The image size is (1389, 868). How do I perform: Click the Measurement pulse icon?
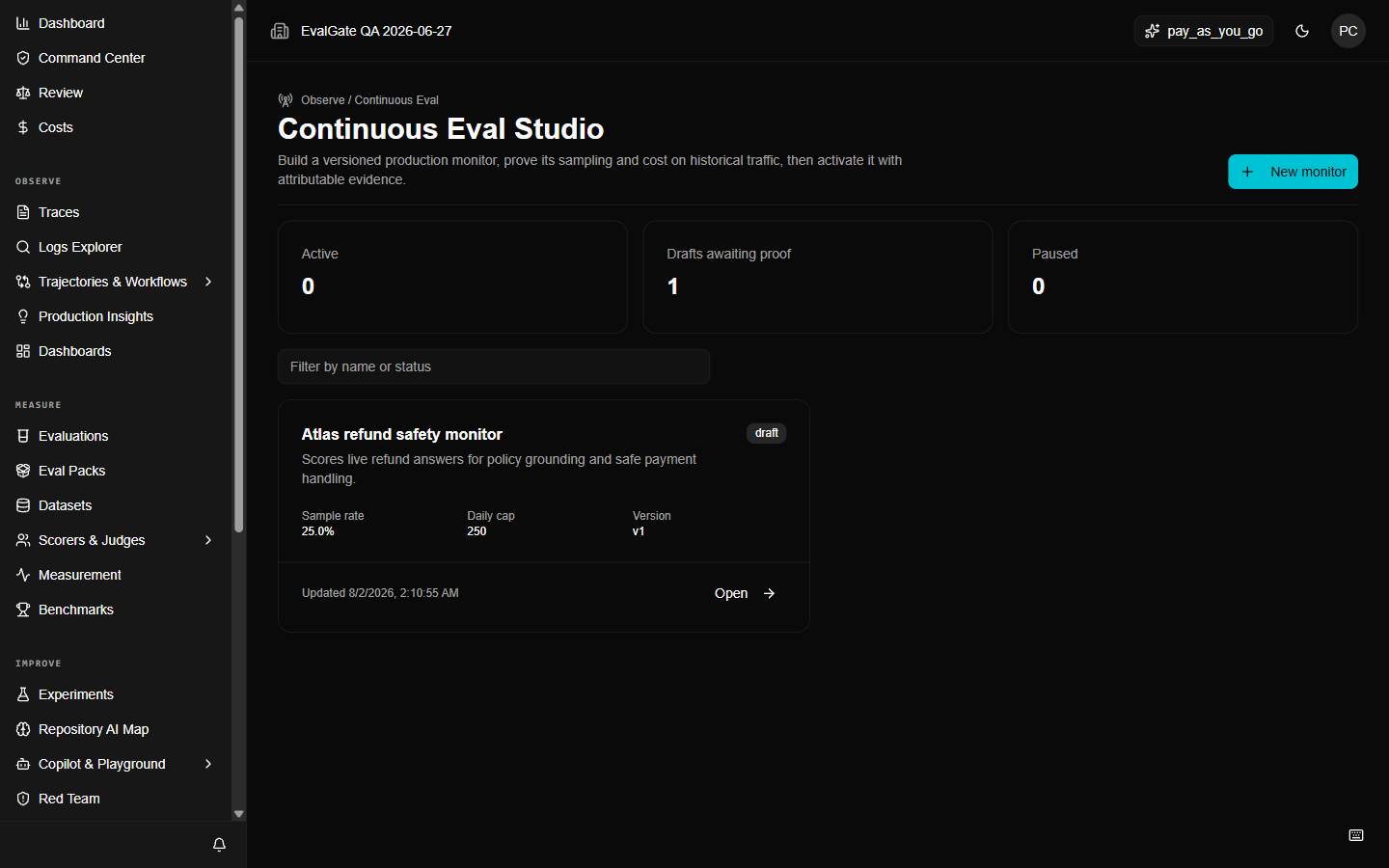(23, 575)
